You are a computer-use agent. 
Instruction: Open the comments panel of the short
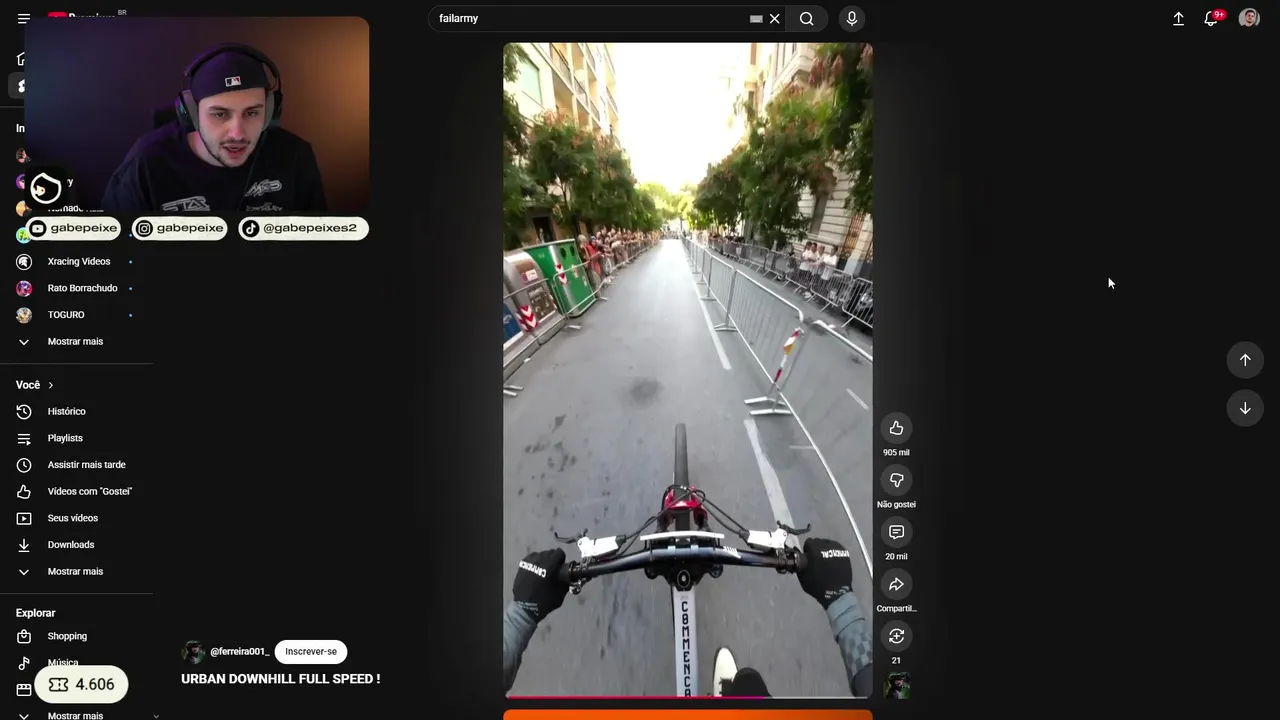[x=896, y=532]
